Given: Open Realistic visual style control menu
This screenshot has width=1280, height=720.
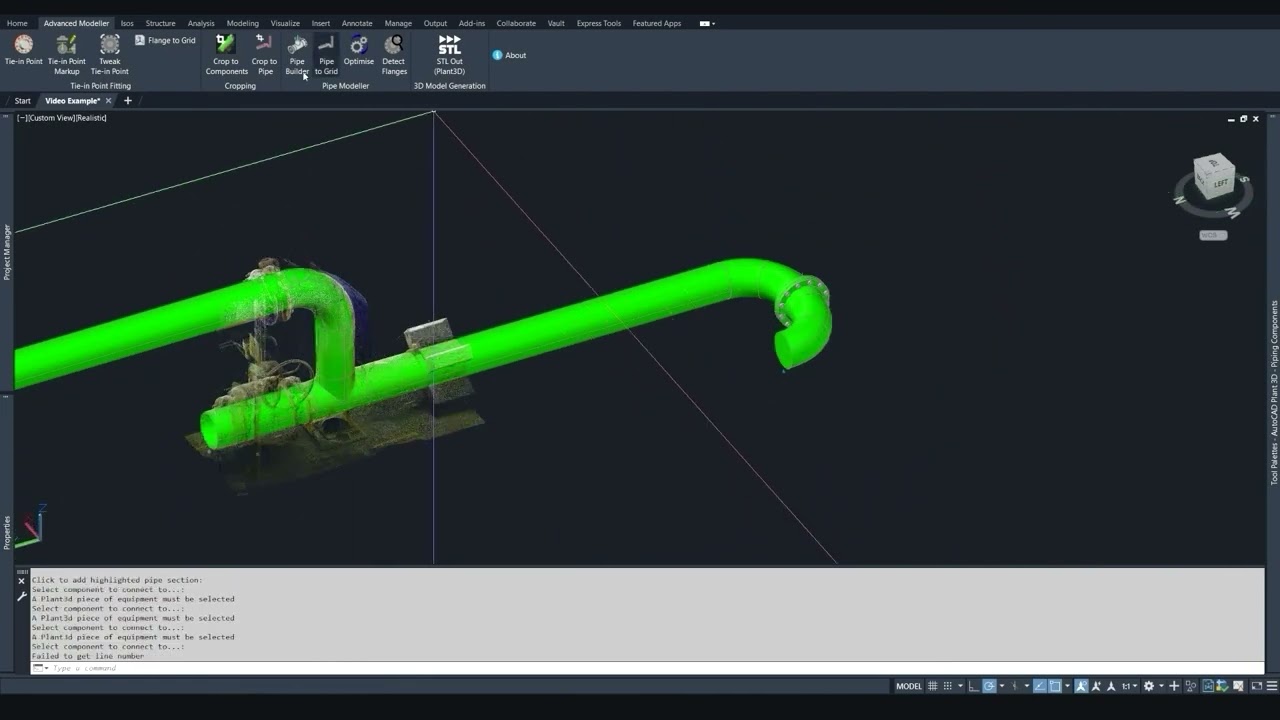Looking at the screenshot, I should pyautogui.click(x=91, y=118).
